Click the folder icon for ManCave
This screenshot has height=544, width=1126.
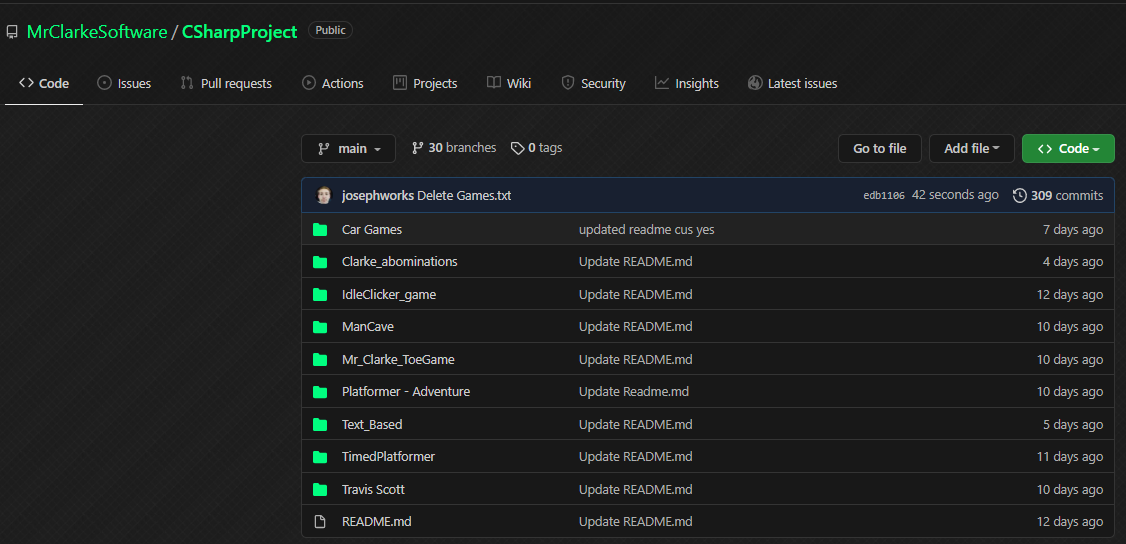pyautogui.click(x=320, y=327)
